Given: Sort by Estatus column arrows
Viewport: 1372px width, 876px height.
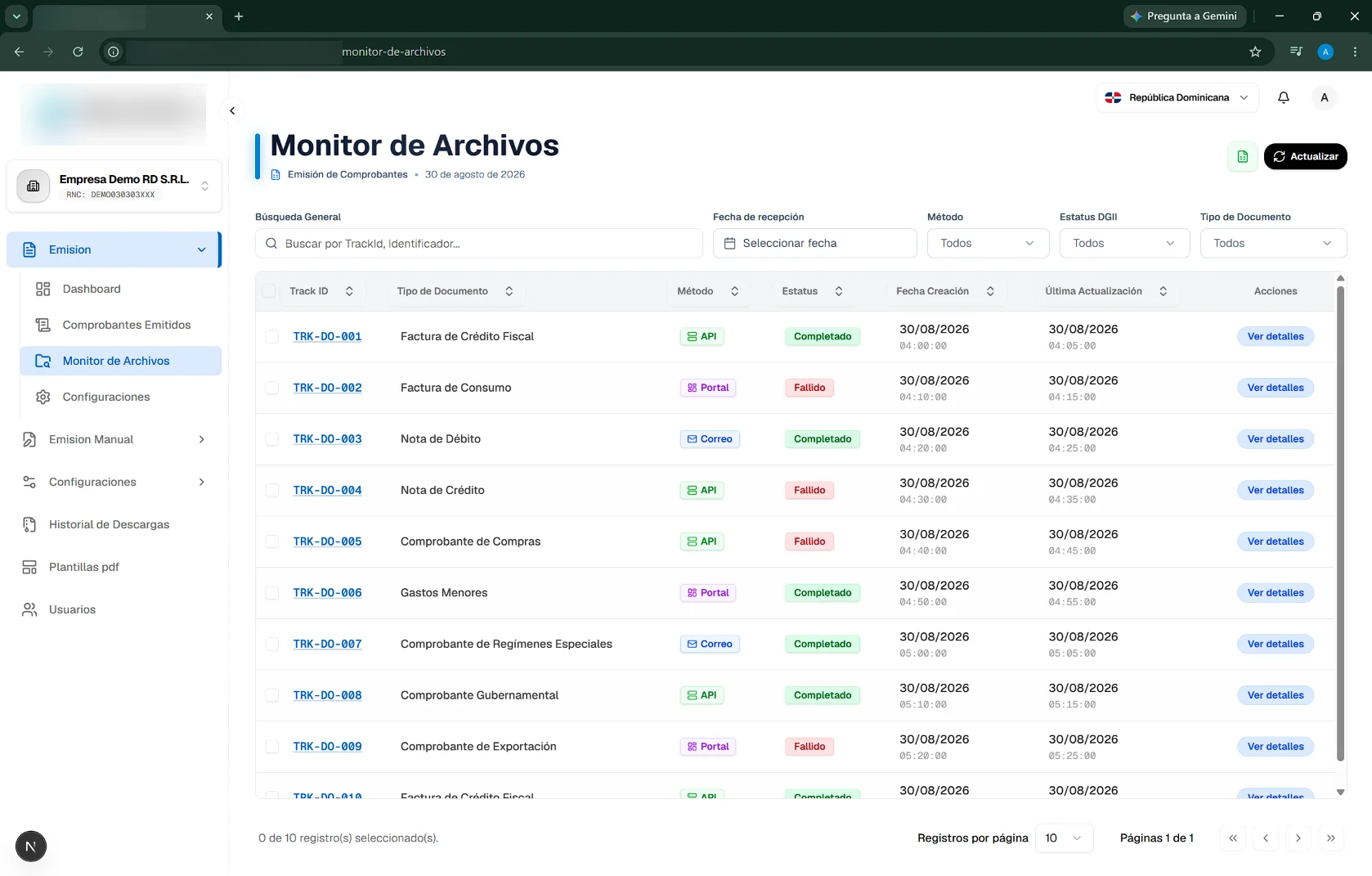Looking at the screenshot, I should click(x=838, y=291).
